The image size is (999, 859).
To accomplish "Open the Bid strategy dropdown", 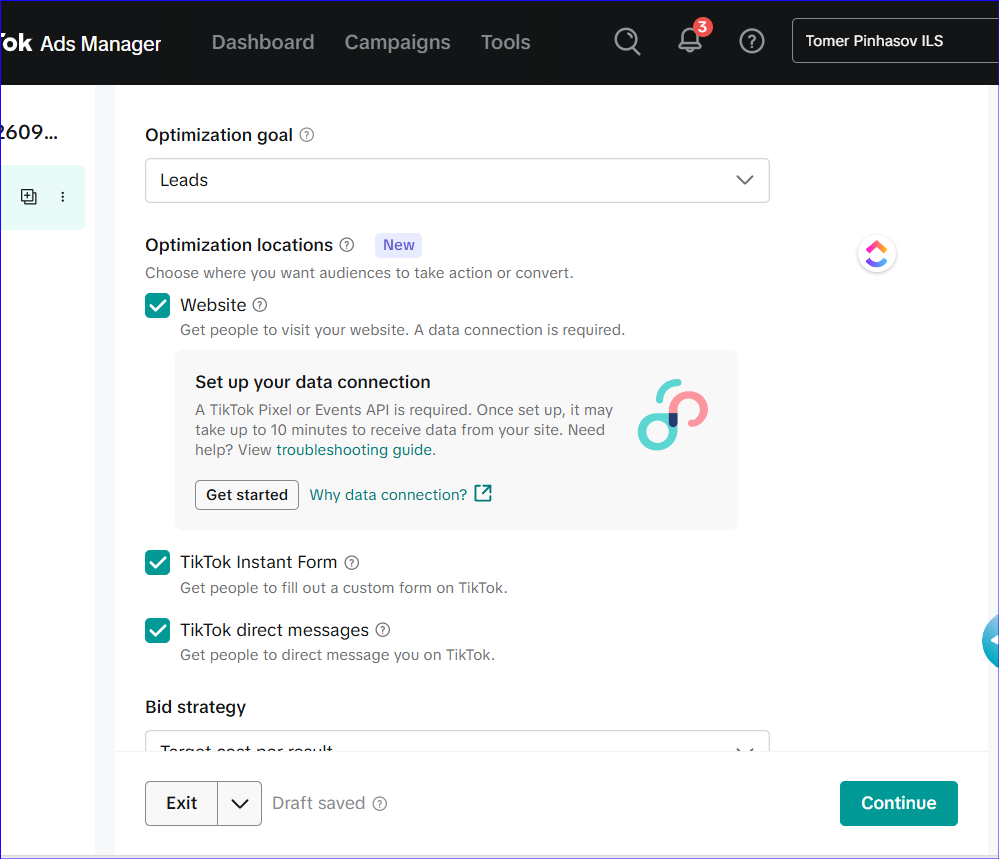I will coord(457,741).
